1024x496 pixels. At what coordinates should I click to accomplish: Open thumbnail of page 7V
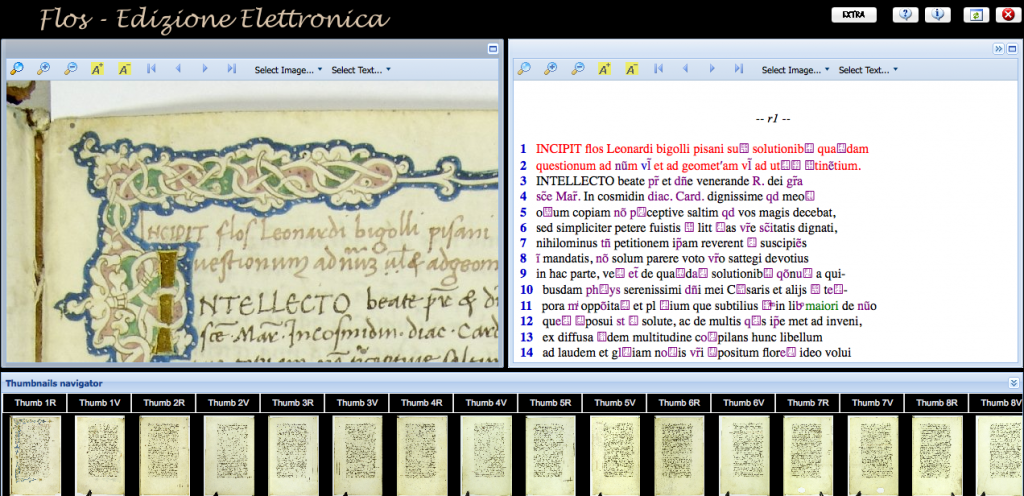[x=872, y=455]
